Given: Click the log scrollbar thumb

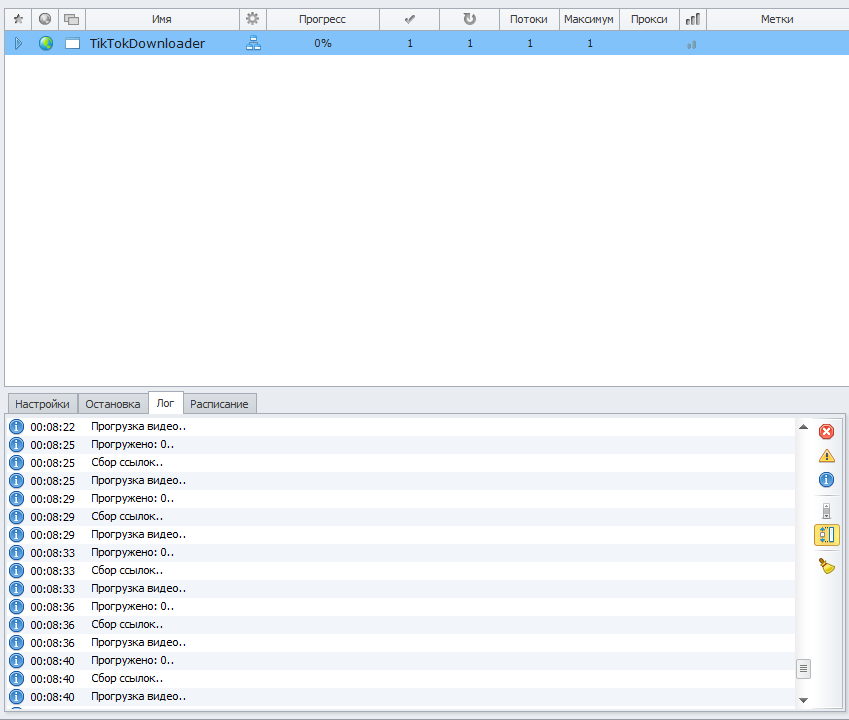Looking at the screenshot, I should click(x=804, y=669).
